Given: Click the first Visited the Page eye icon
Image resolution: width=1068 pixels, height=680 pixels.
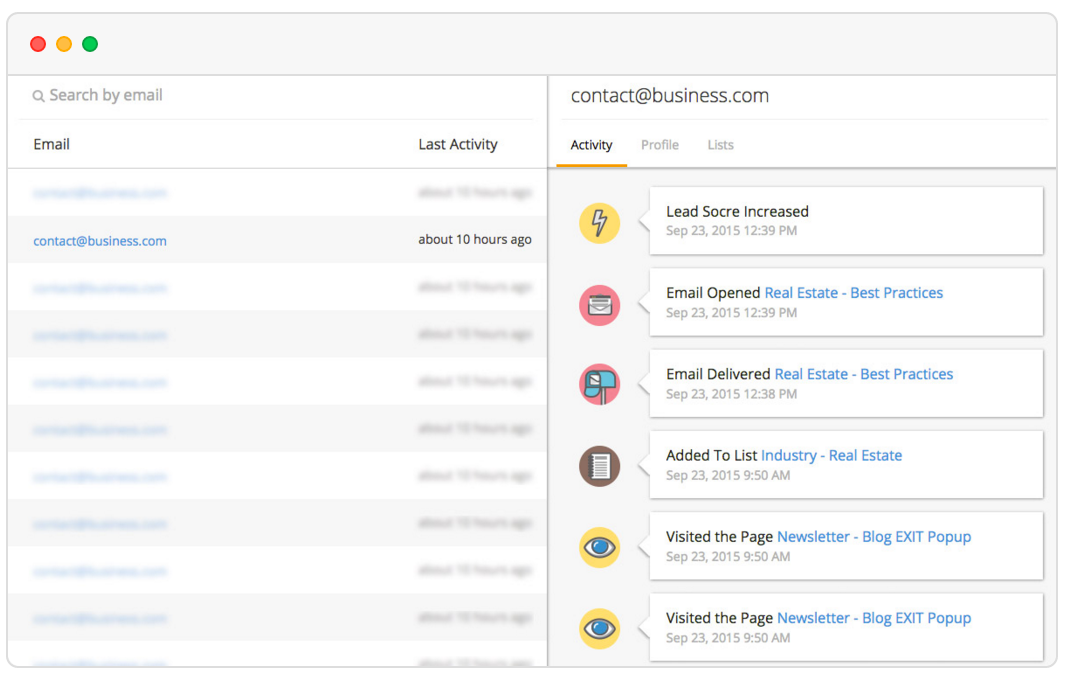Looking at the screenshot, I should [600, 547].
